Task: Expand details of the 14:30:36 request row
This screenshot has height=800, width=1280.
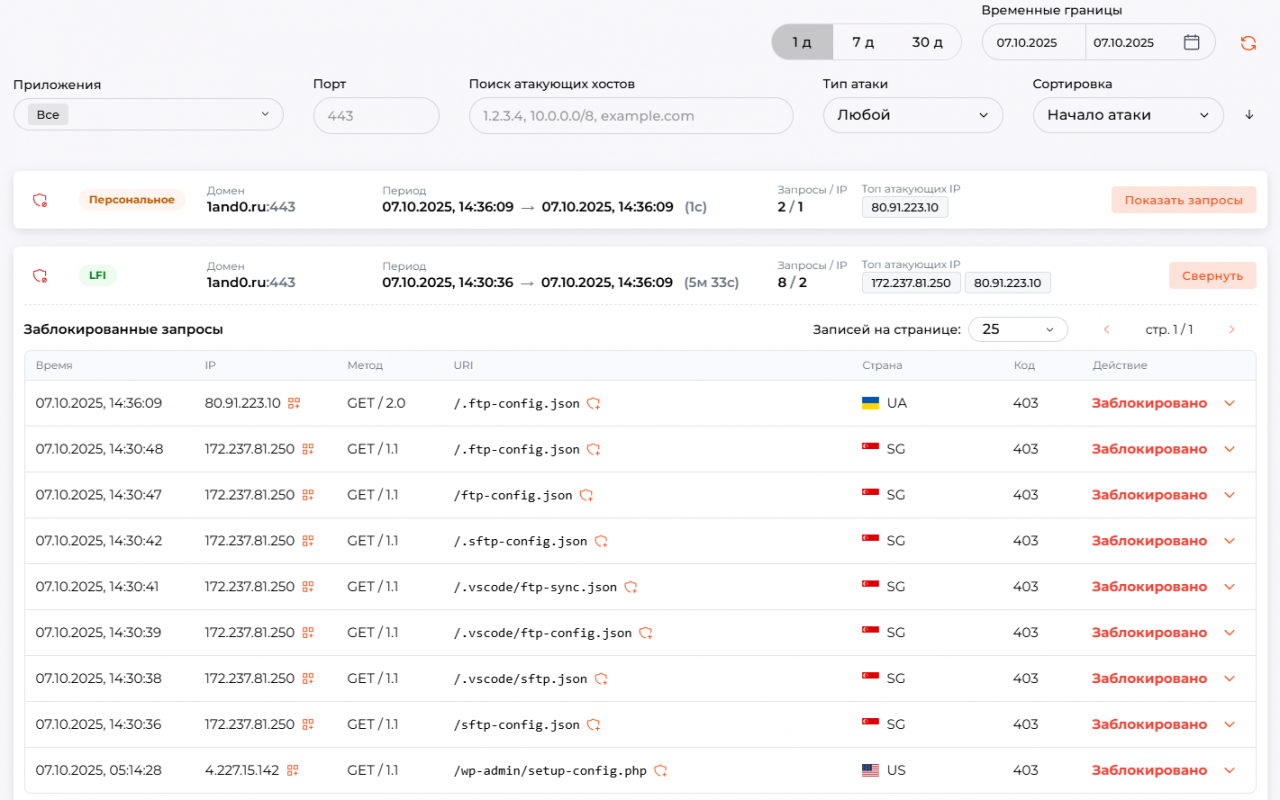Action: point(1230,726)
